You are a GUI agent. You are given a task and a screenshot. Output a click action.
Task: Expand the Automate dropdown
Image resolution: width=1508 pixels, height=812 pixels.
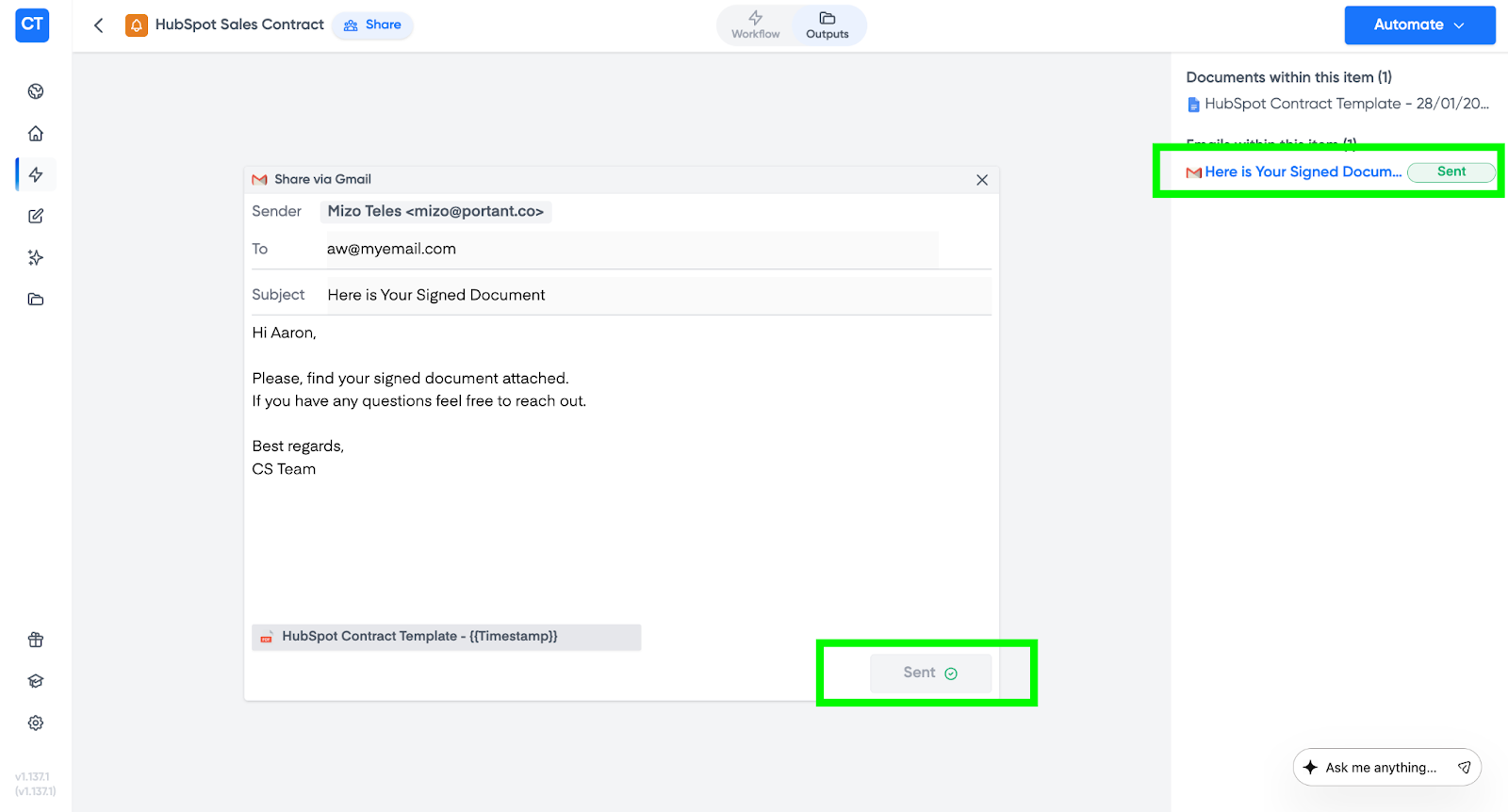[x=1418, y=25]
